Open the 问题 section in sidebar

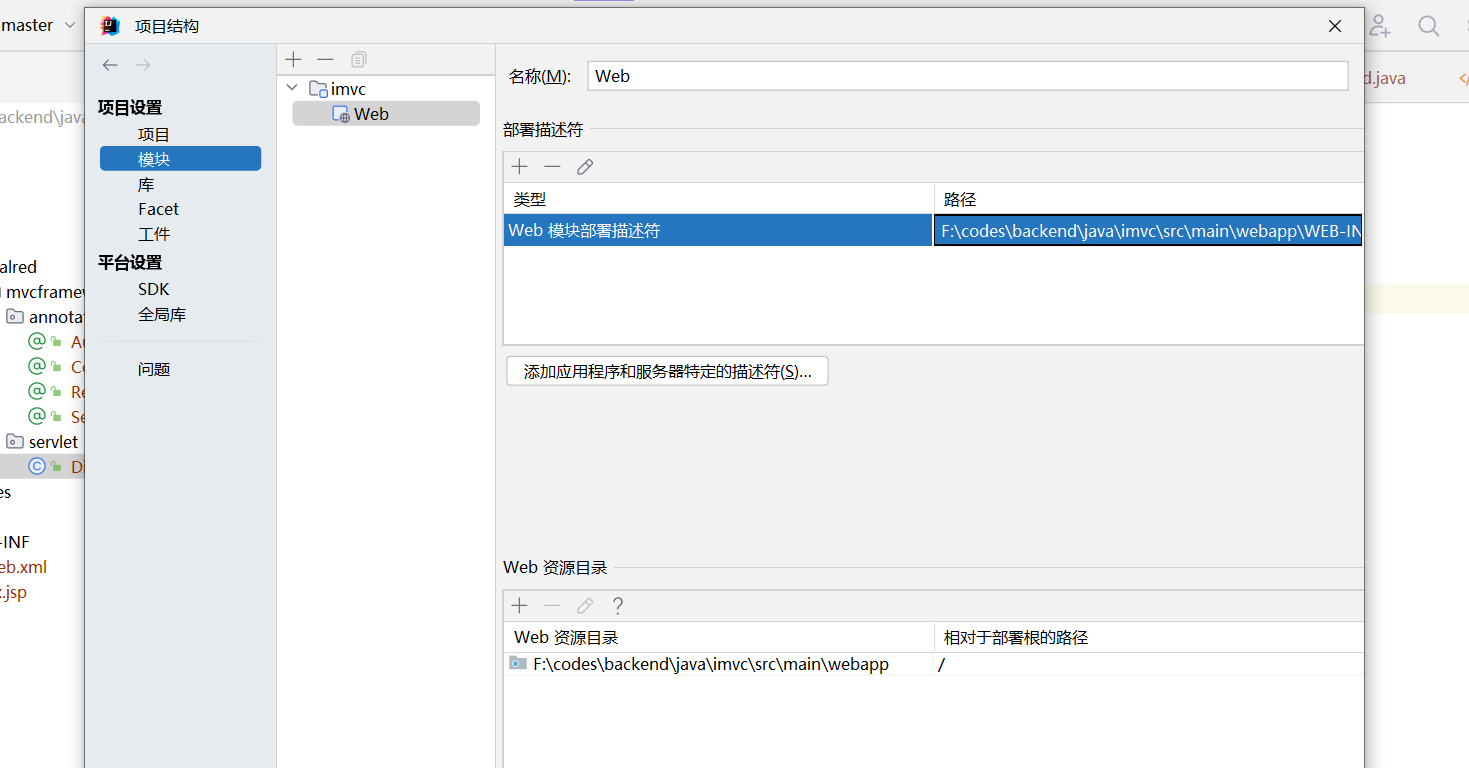154,369
